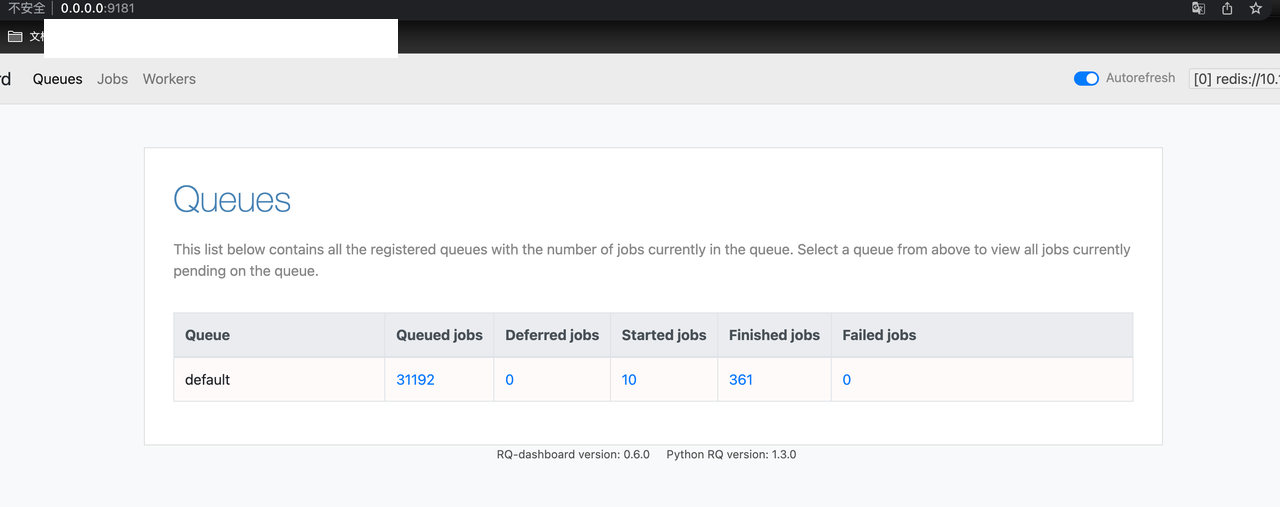Click the Queue column header
The height and width of the screenshot is (507, 1280).
click(279, 335)
